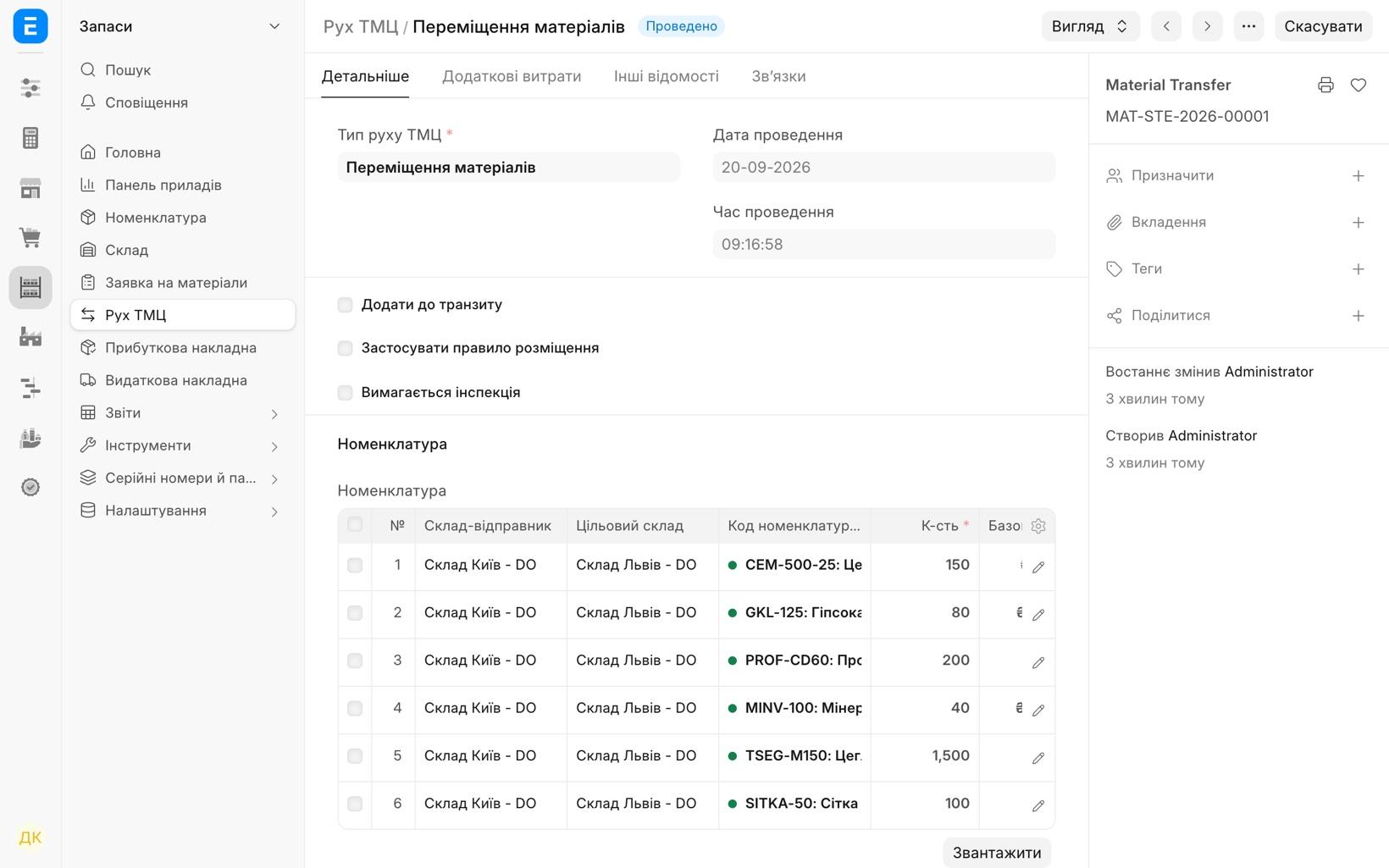Image resolution: width=1389 pixels, height=868 pixels.
Task: Select row 2 GKL-125 checkbox
Action: (x=355, y=613)
